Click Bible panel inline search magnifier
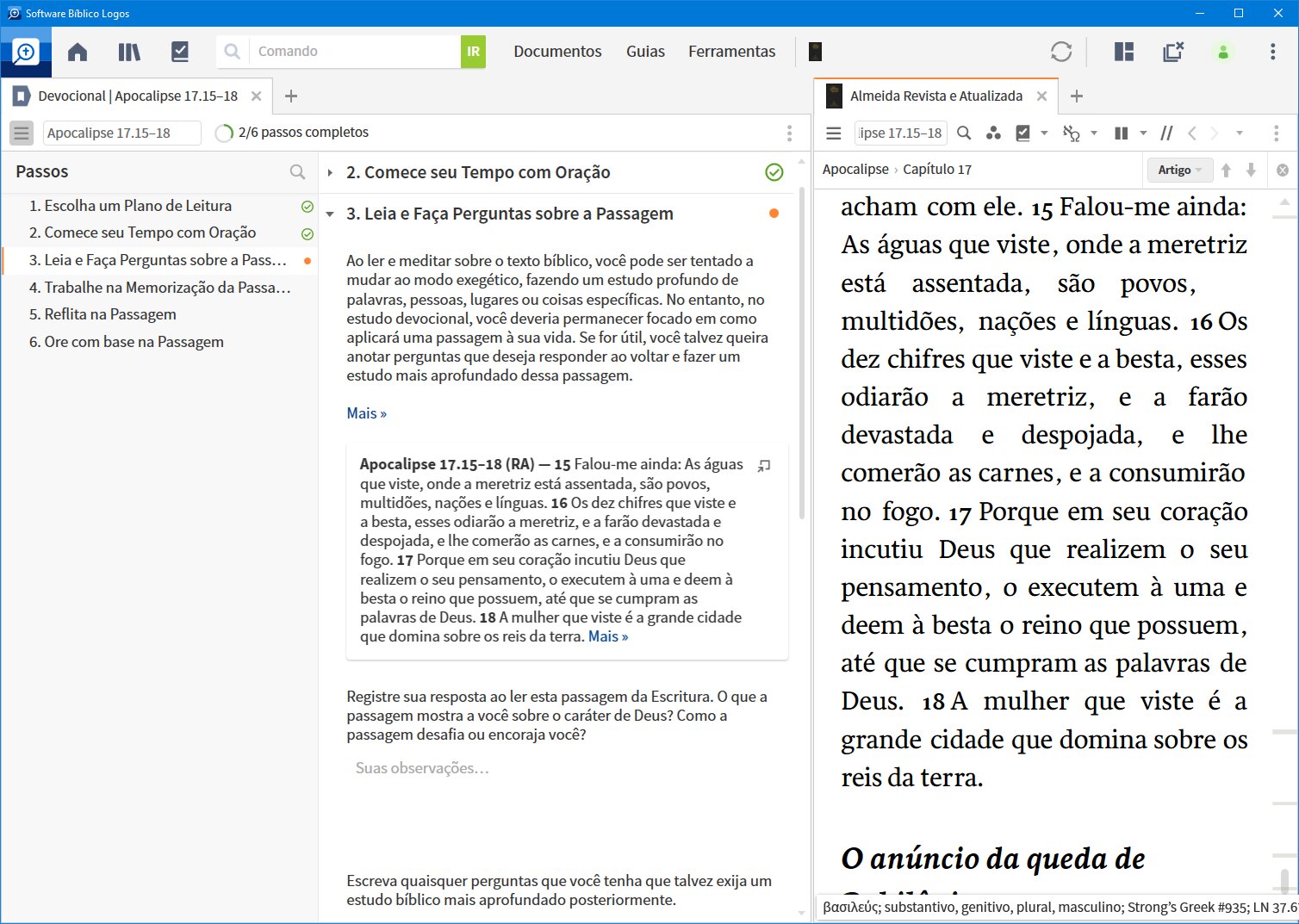 (x=964, y=133)
